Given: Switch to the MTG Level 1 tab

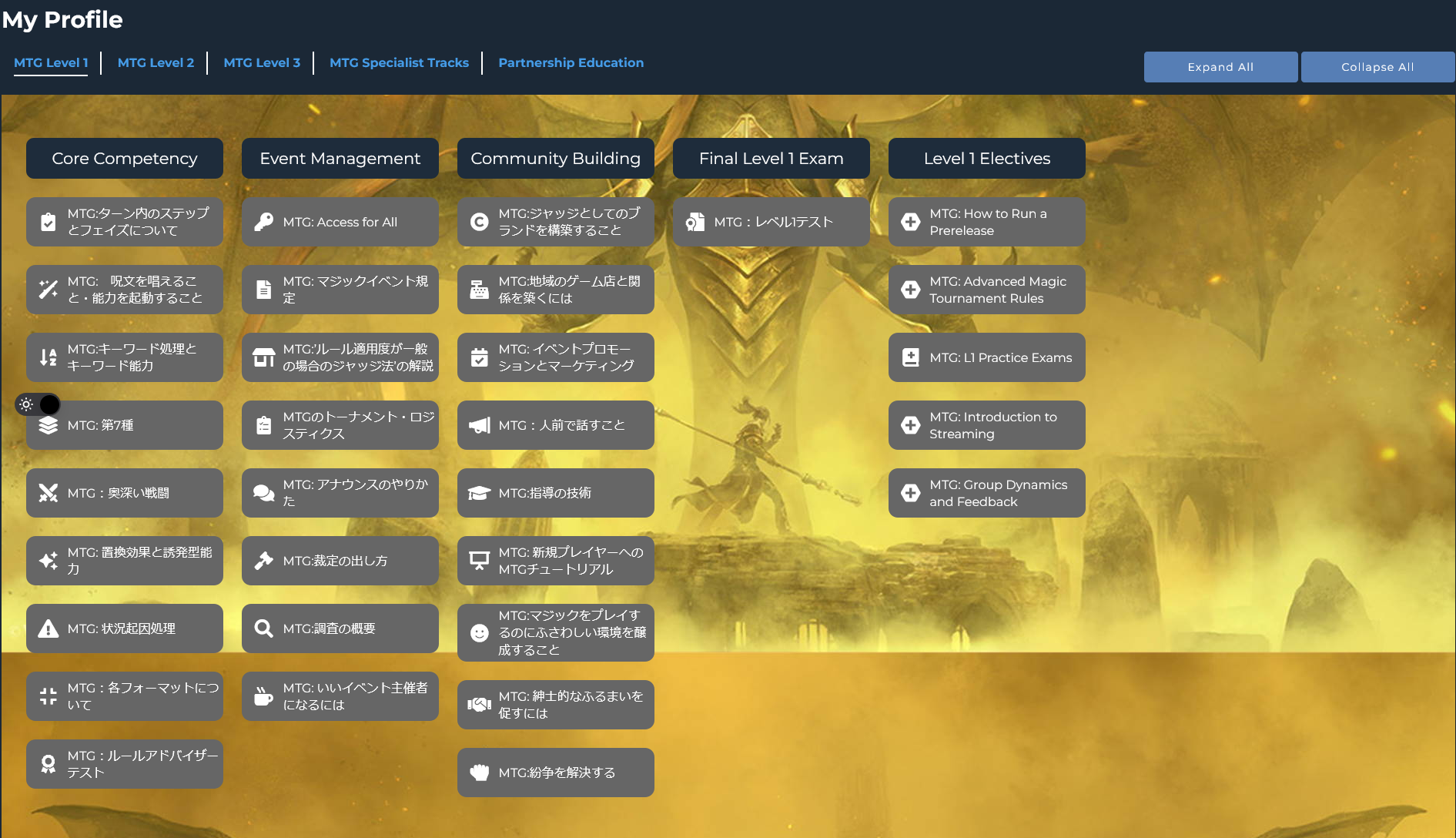Looking at the screenshot, I should [x=51, y=63].
